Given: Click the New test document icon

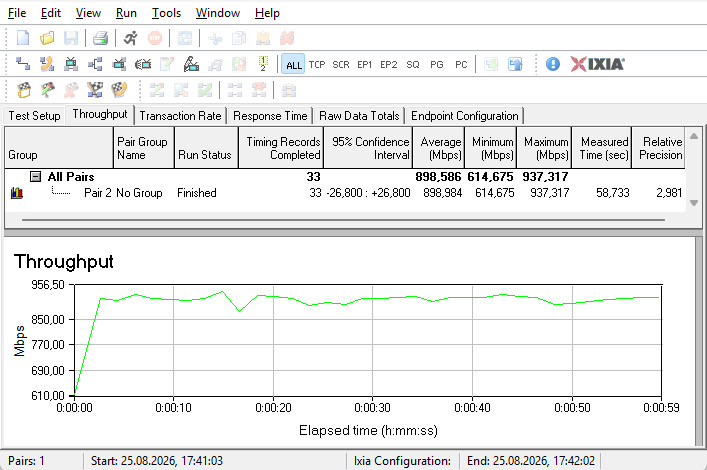Looking at the screenshot, I should point(23,38).
